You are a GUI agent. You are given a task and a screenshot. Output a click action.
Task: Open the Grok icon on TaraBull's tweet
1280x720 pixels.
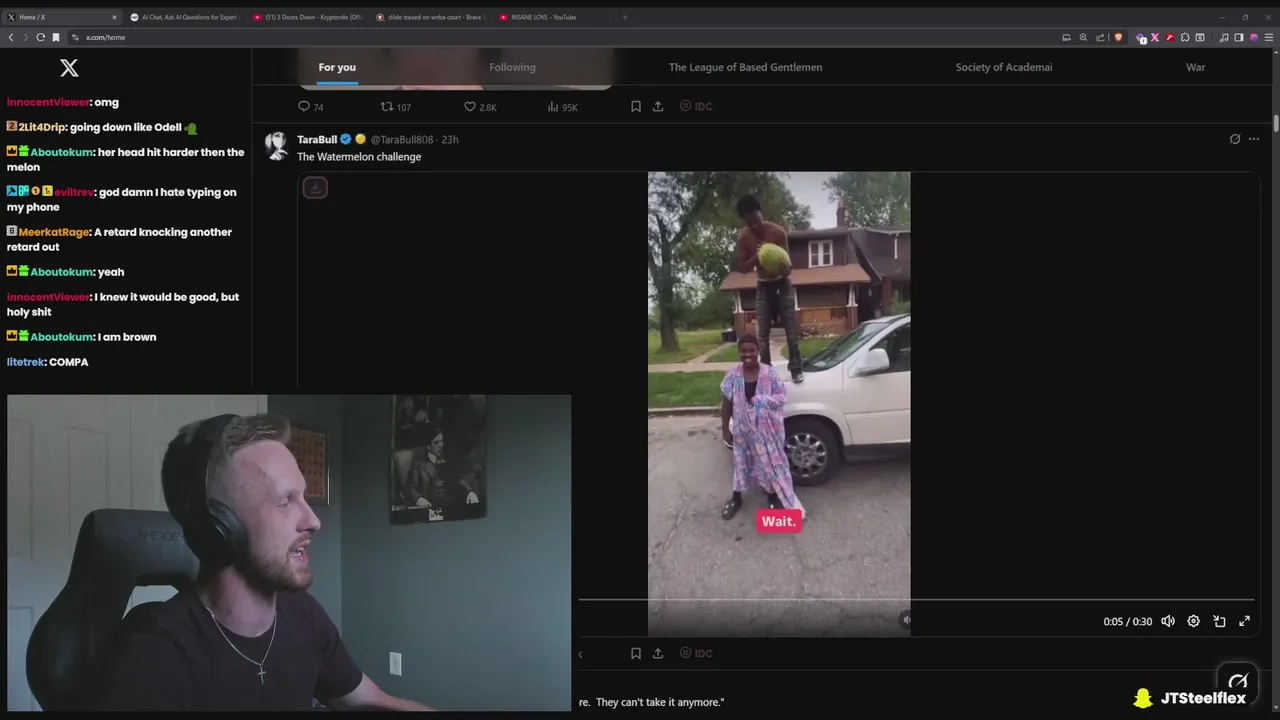pyautogui.click(x=1235, y=139)
